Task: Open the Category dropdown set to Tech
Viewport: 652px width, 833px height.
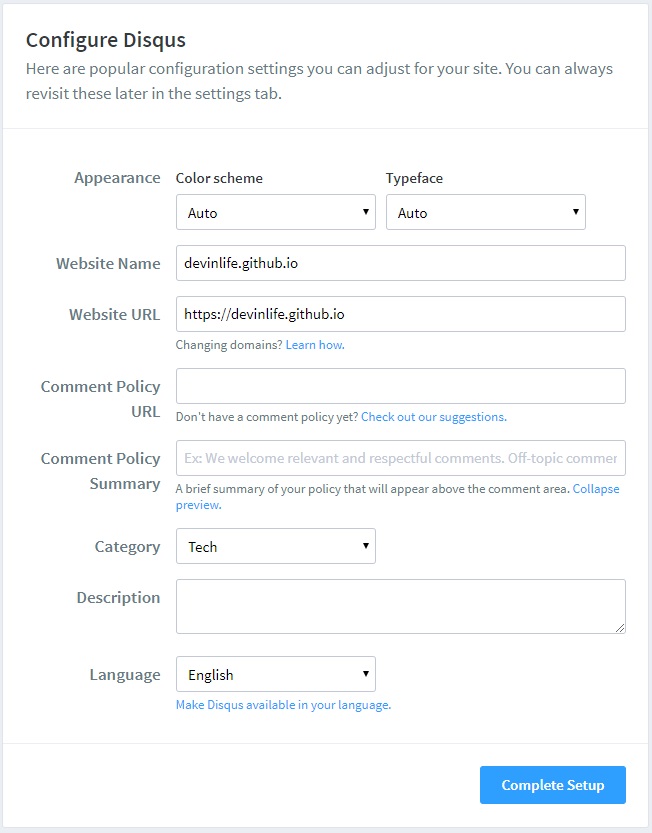Action: point(276,546)
